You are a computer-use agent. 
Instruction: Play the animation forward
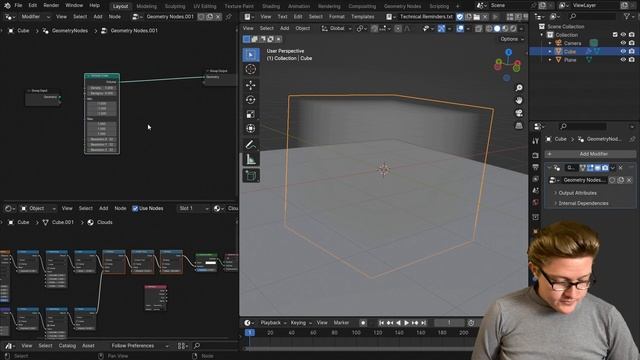pyautogui.click(x=407, y=323)
